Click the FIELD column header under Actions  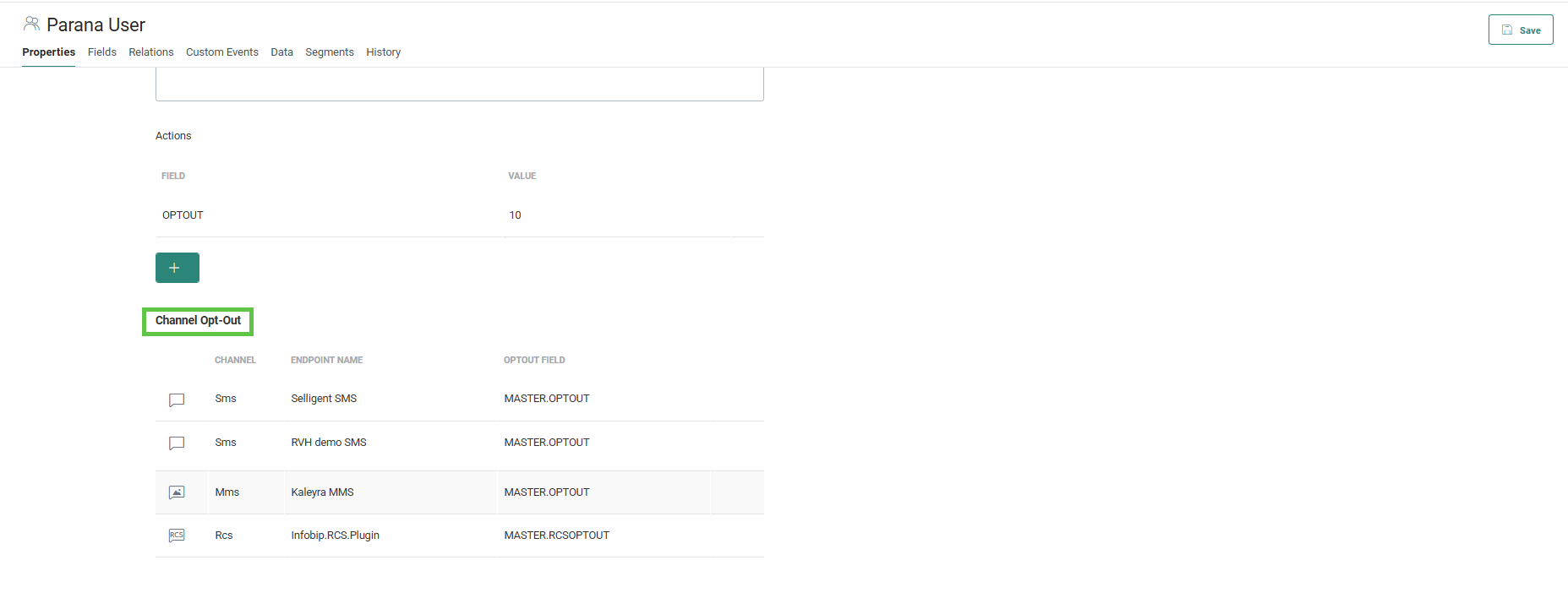tap(173, 176)
